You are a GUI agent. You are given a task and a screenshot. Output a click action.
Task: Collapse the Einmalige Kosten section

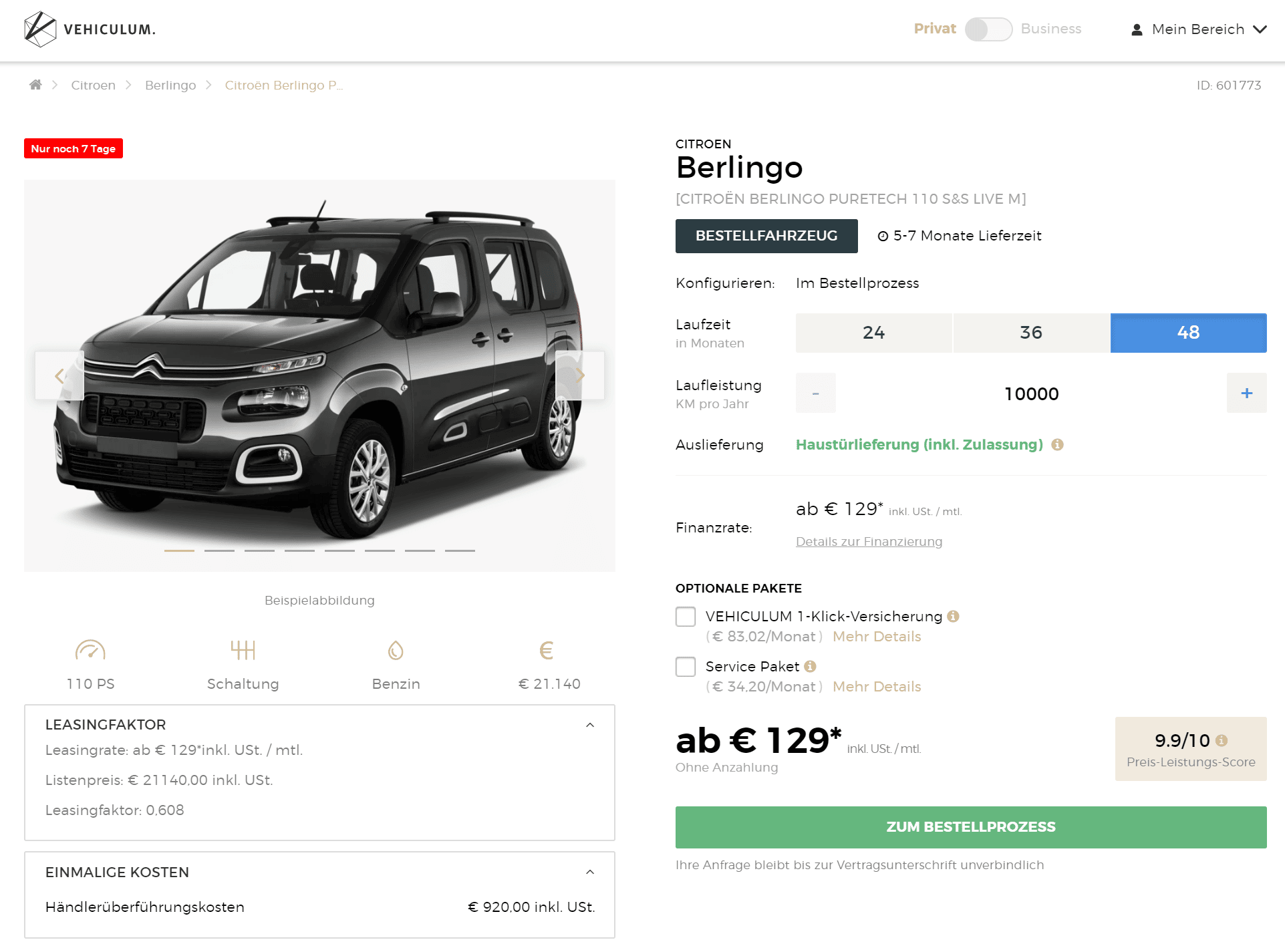[590, 872]
